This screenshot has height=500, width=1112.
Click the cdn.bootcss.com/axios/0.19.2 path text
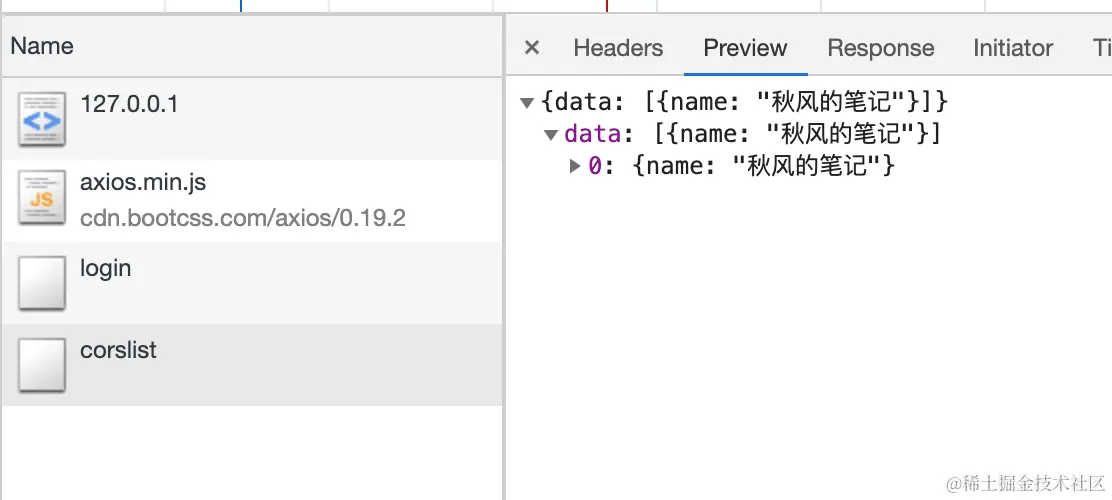tap(243, 218)
